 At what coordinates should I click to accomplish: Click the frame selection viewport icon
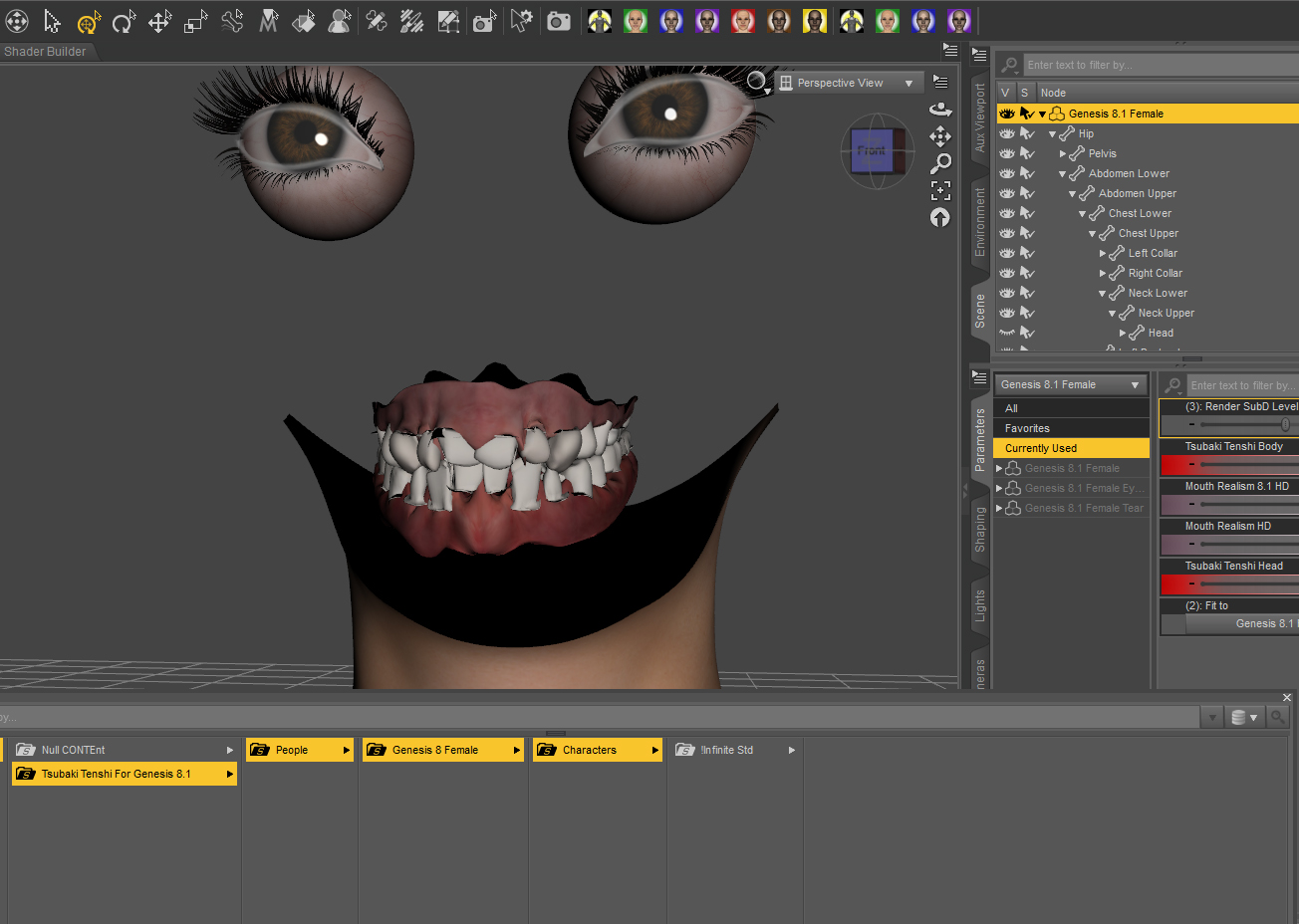(x=940, y=190)
